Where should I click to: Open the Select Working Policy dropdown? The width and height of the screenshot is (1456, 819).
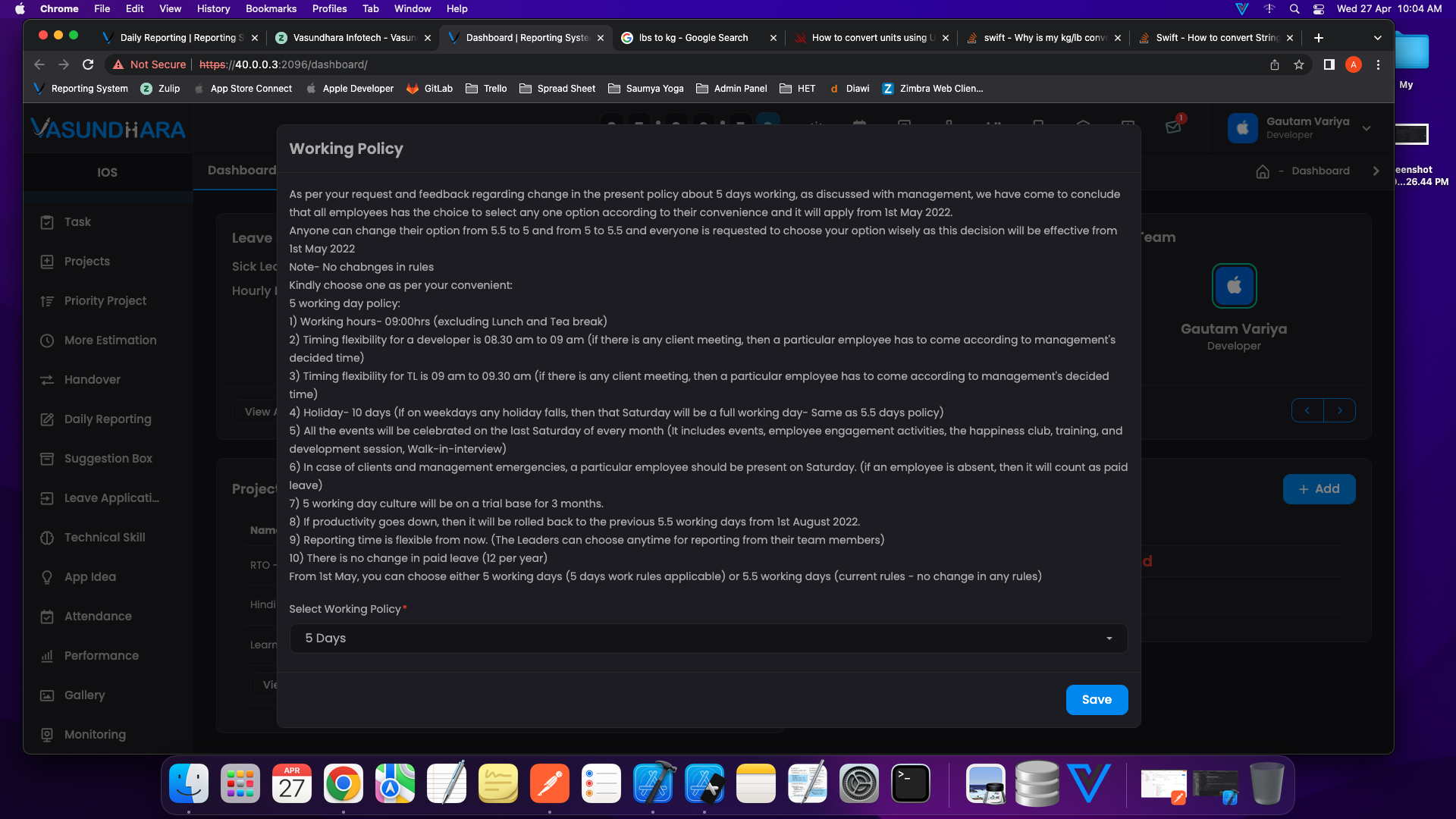click(708, 639)
